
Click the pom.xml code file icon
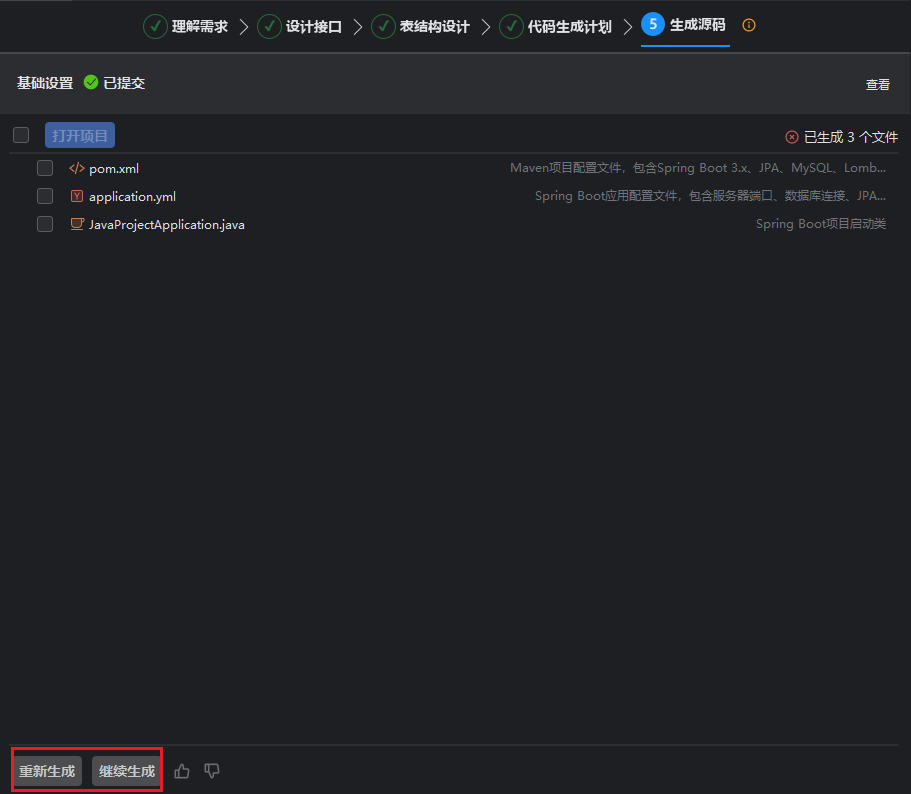[x=77, y=168]
